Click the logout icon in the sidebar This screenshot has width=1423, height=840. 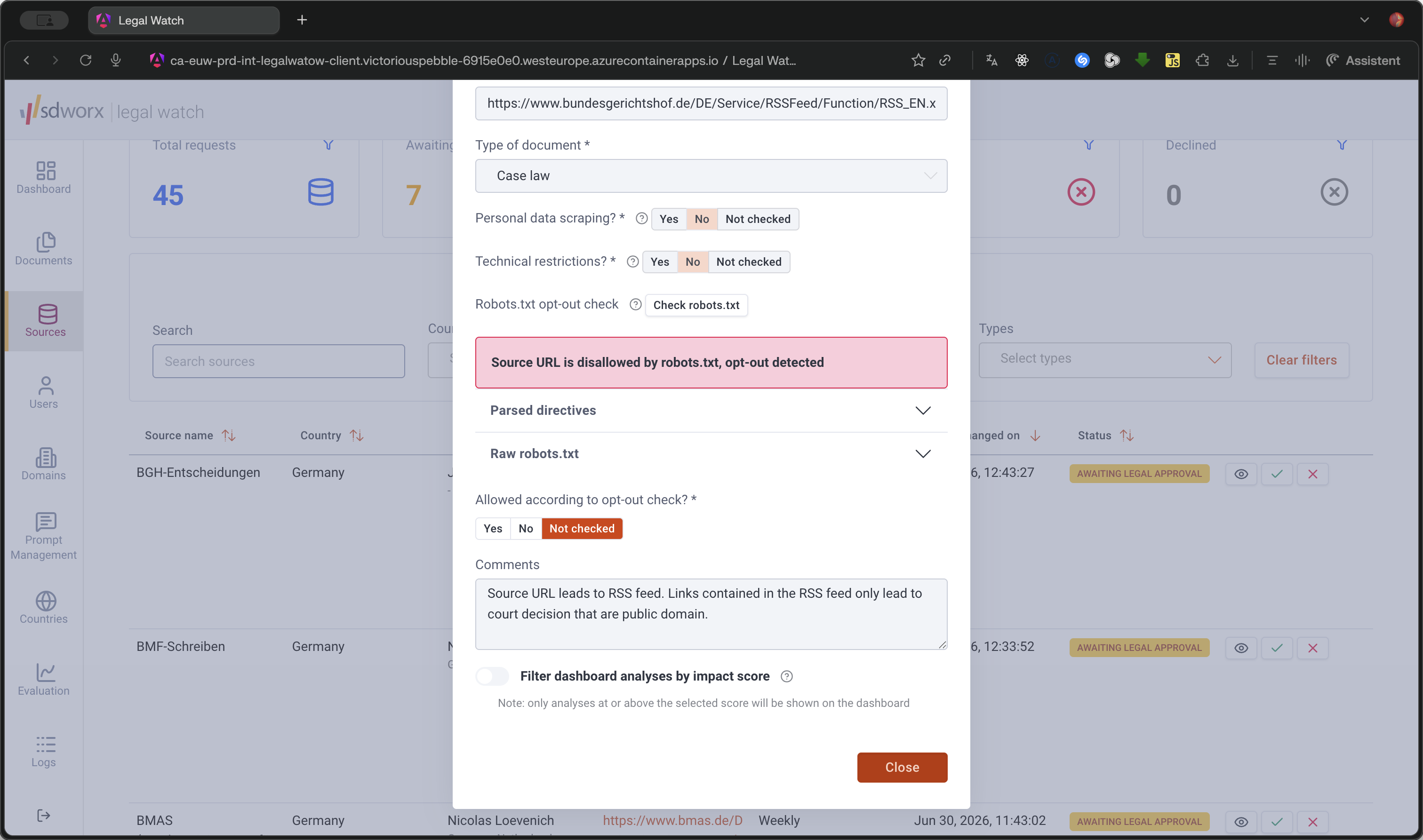(x=44, y=816)
